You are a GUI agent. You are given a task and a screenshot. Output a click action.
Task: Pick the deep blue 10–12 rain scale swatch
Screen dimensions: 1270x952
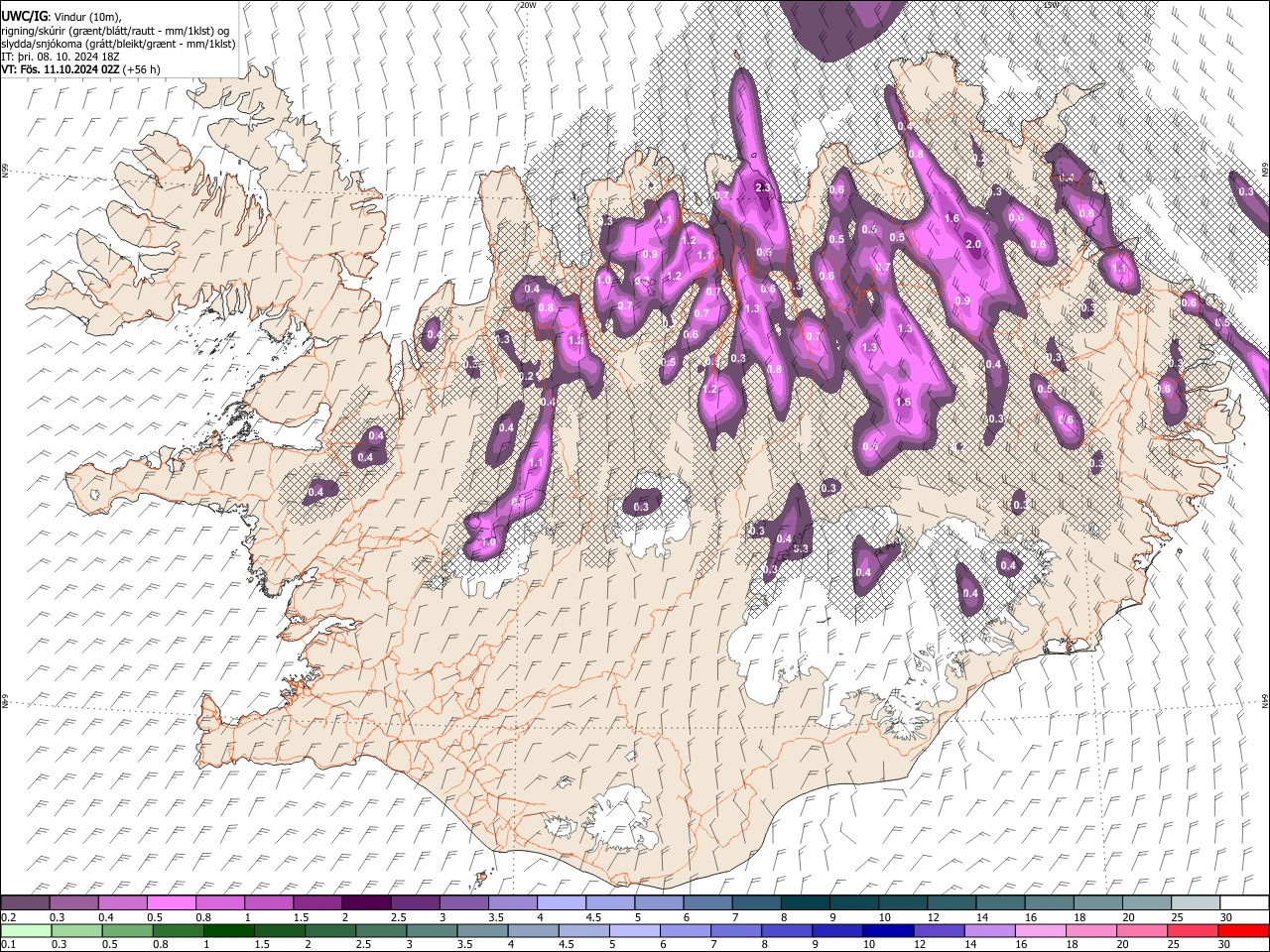click(x=888, y=930)
